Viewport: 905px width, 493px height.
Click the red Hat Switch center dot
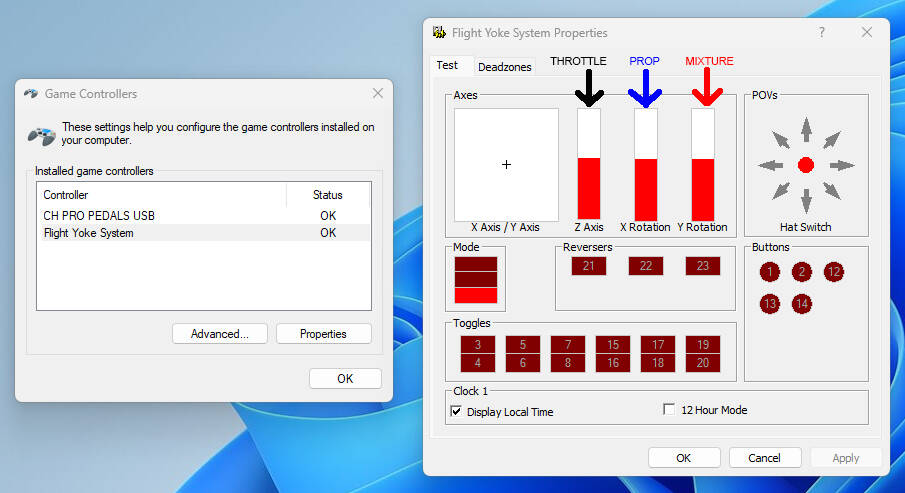point(806,165)
